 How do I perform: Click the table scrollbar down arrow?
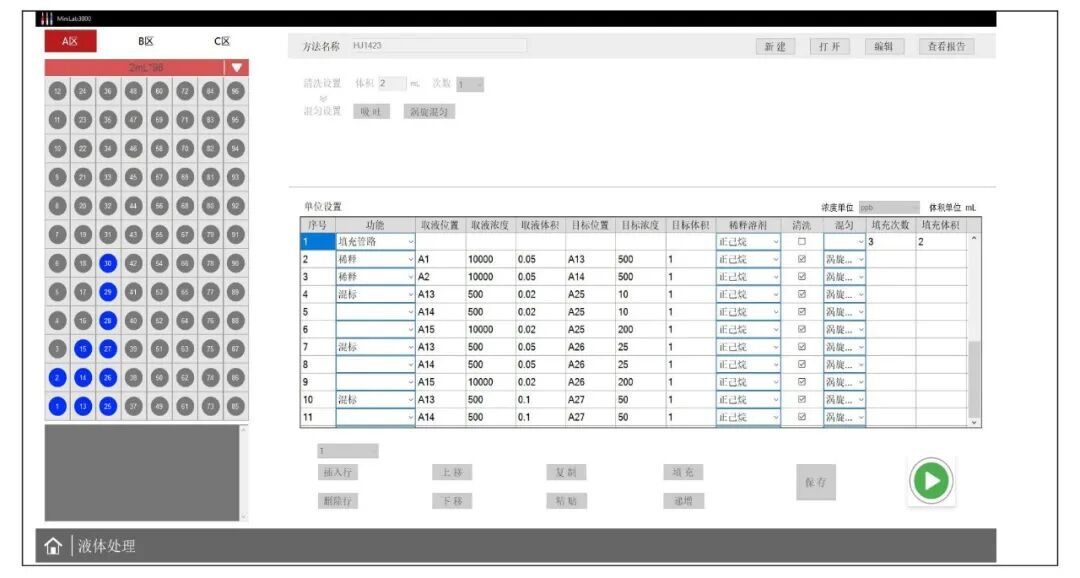(x=974, y=422)
